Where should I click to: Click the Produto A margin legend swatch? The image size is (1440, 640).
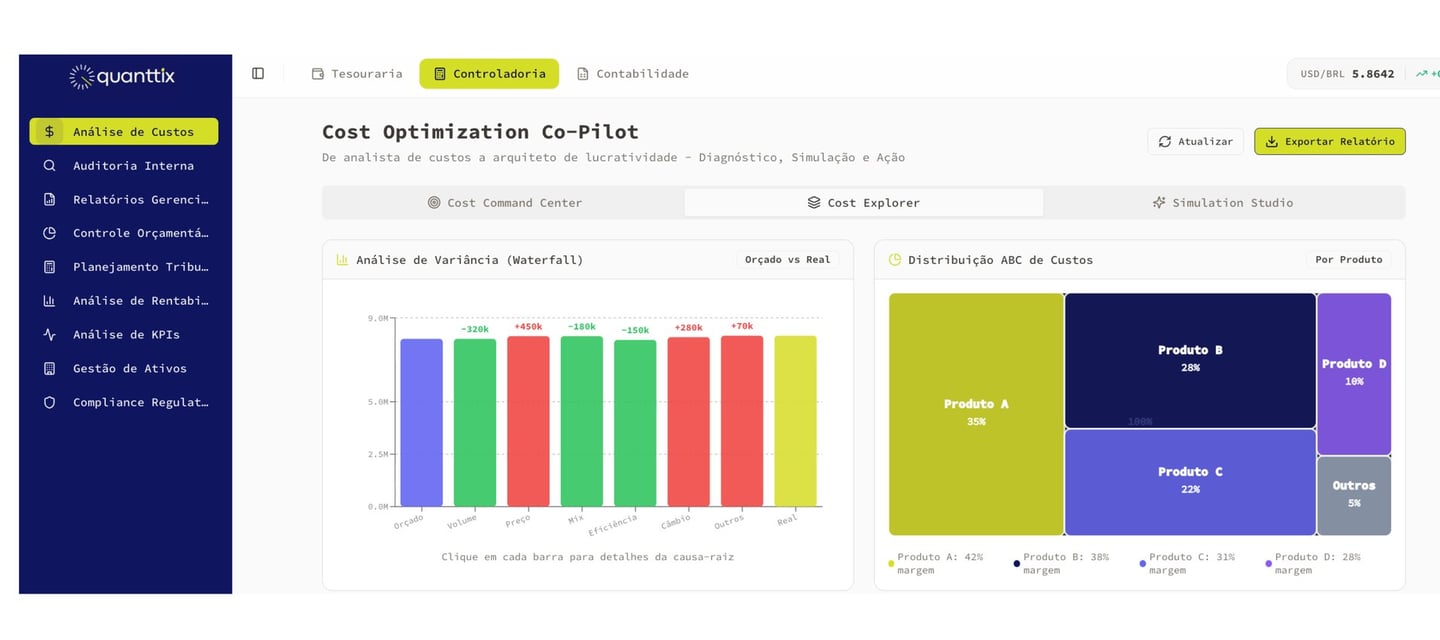891,564
